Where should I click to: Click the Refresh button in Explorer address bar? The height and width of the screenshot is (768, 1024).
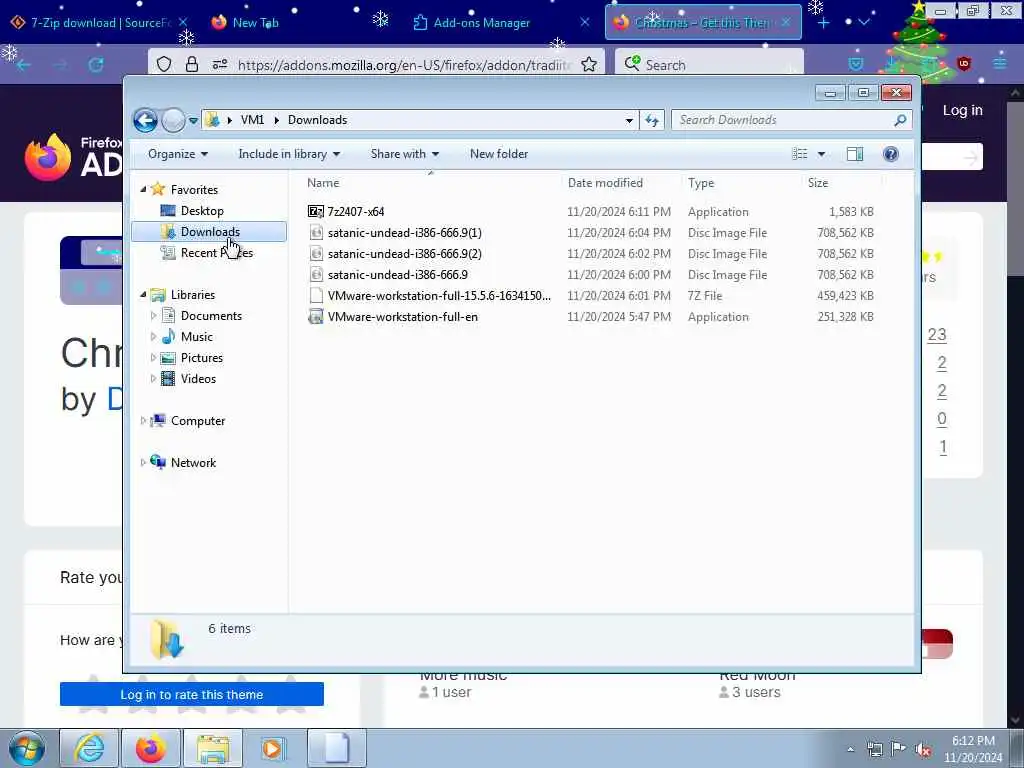652,120
